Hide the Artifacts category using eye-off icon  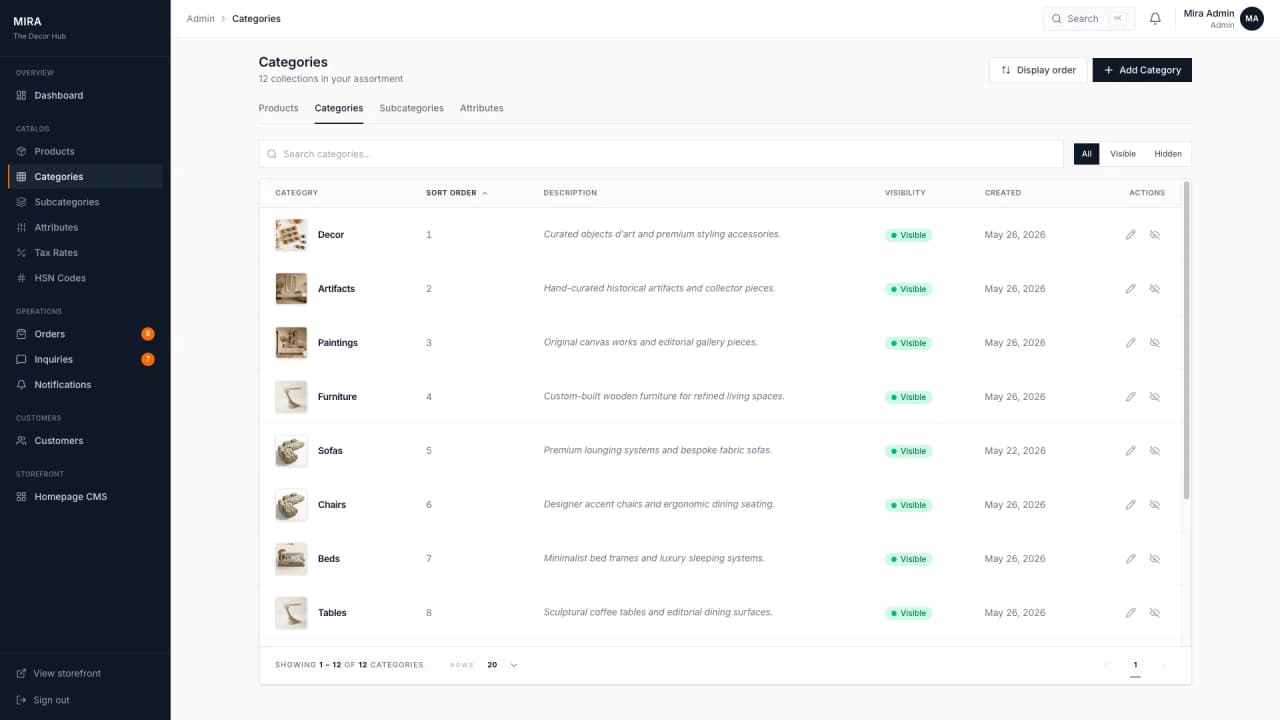pyautogui.click(x=1154, y=289)
